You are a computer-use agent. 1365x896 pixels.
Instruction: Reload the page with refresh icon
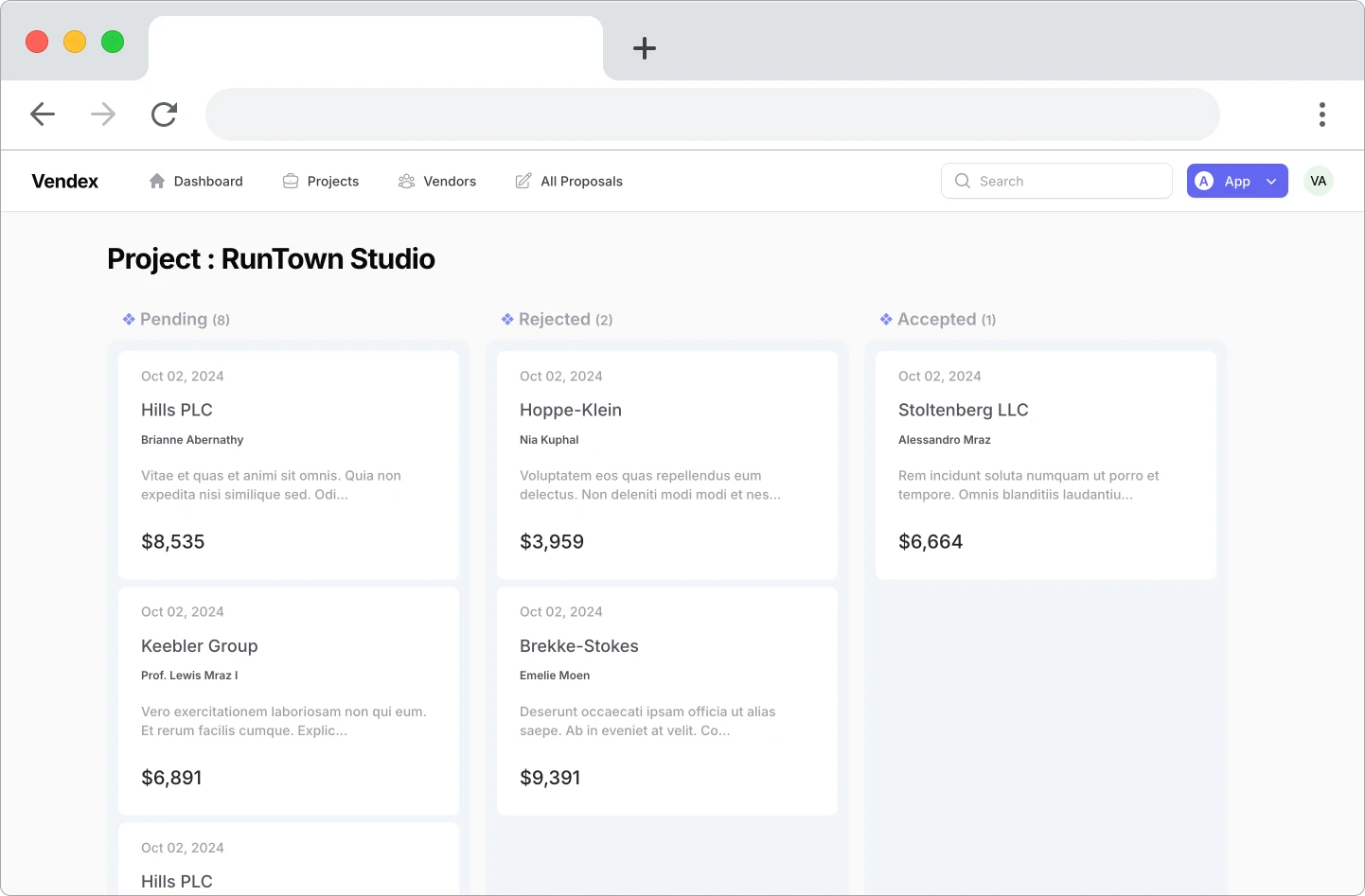click(x=165, y=114)
